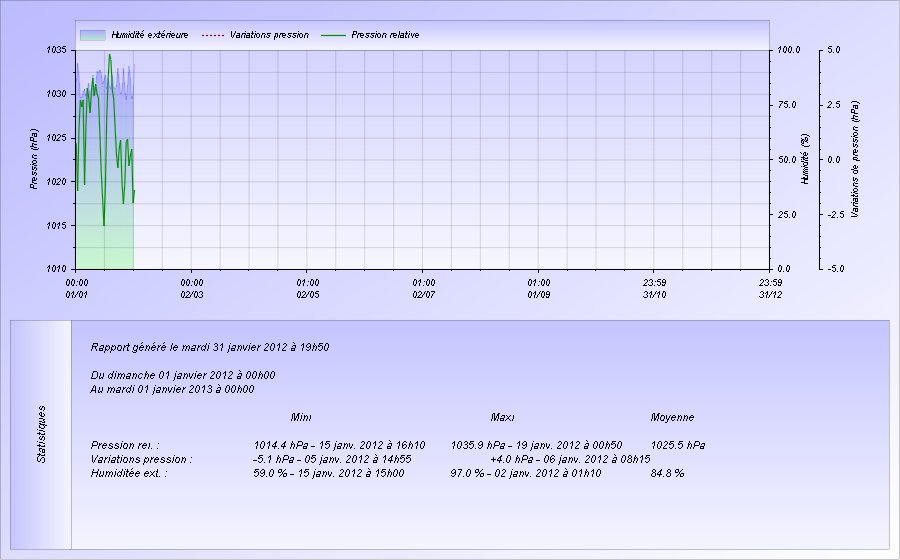Click the vertical 'Statistiques' panel title
Viewport: 900px width, 560px height.
41,434
